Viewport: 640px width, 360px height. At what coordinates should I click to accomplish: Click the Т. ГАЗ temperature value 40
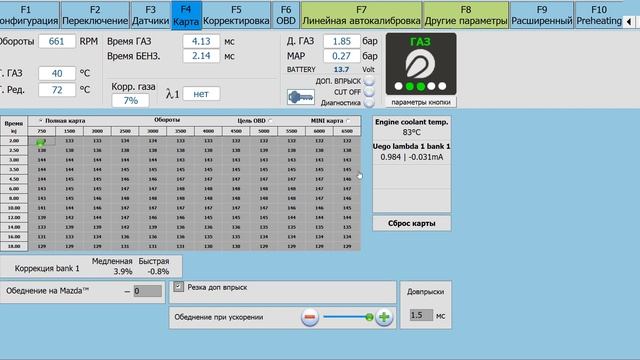(57, 73)
